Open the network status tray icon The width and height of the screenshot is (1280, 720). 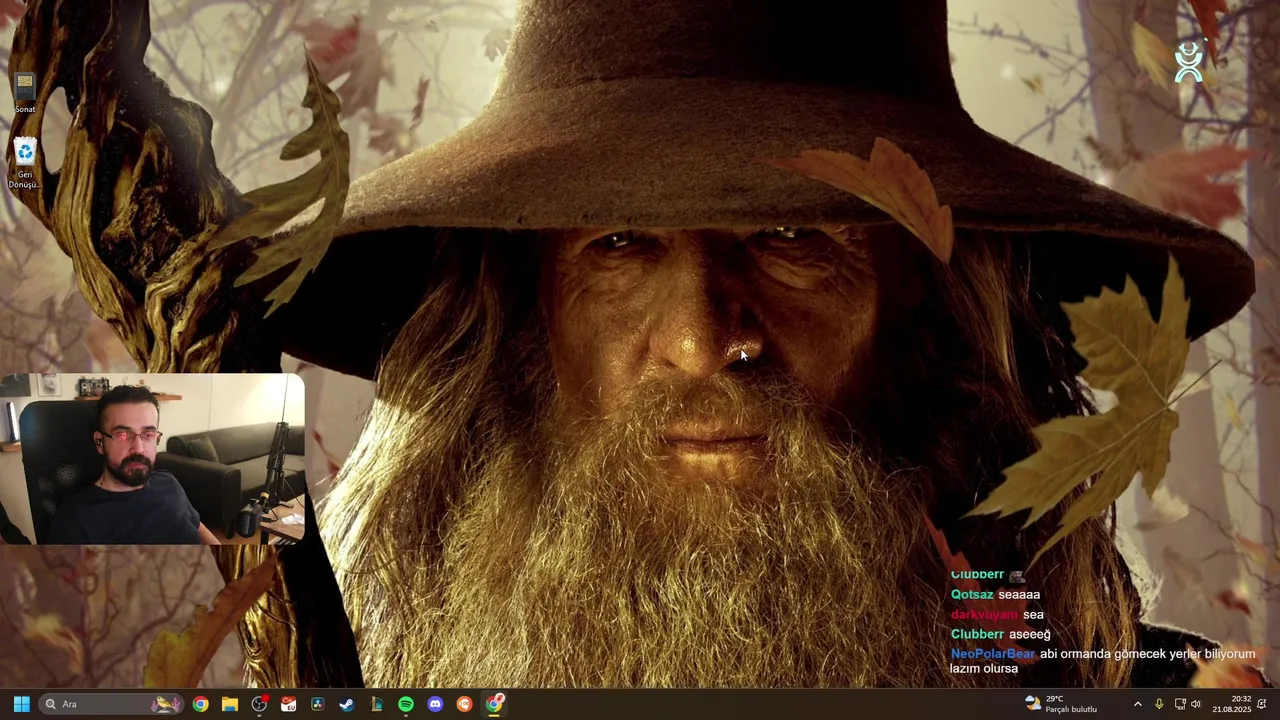[1180, 704]
